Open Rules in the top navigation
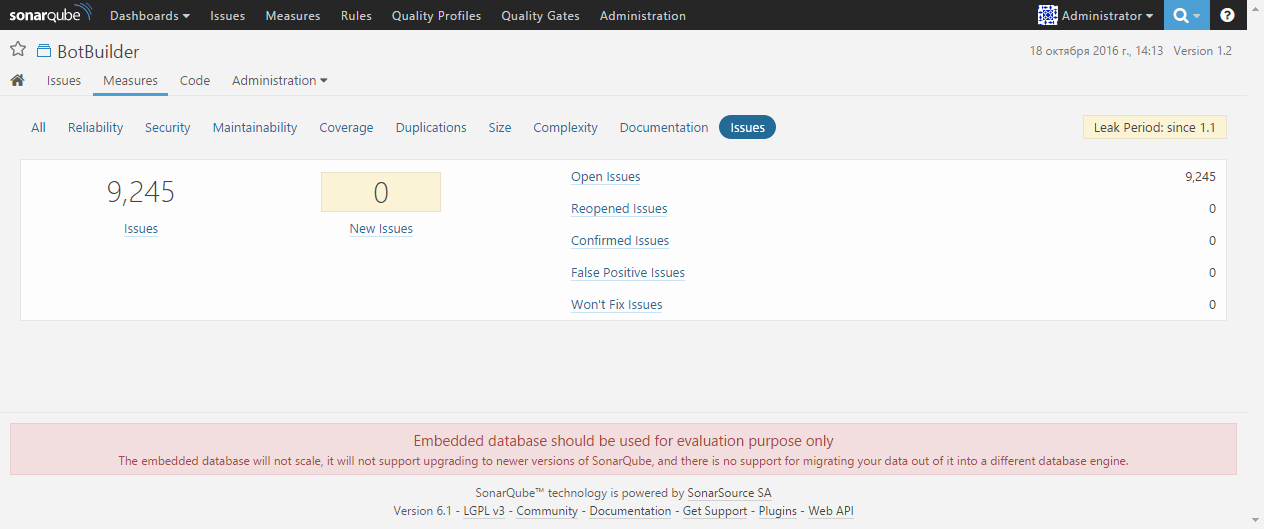The image size is (1264, 529). (356, 16)
